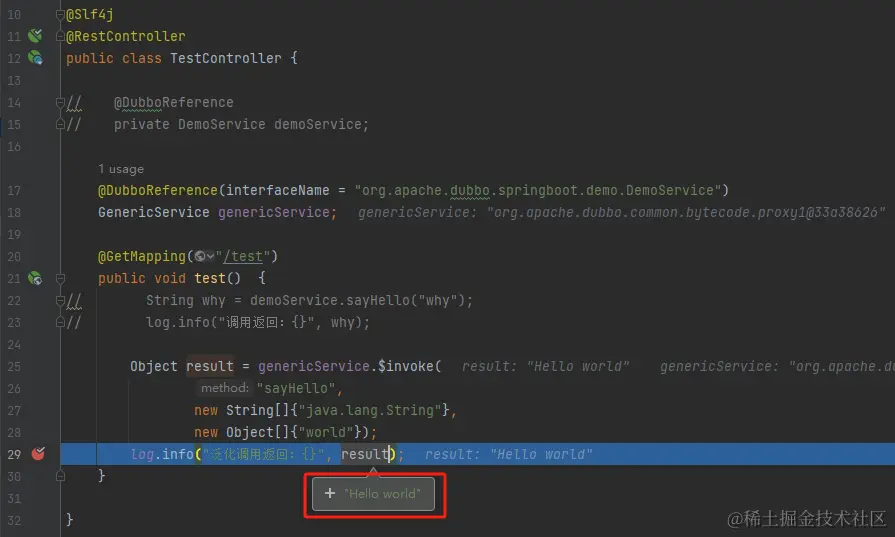Open the "/test" URL link
Viewport: 895px width, 537px height.
[x=243, y=256]
